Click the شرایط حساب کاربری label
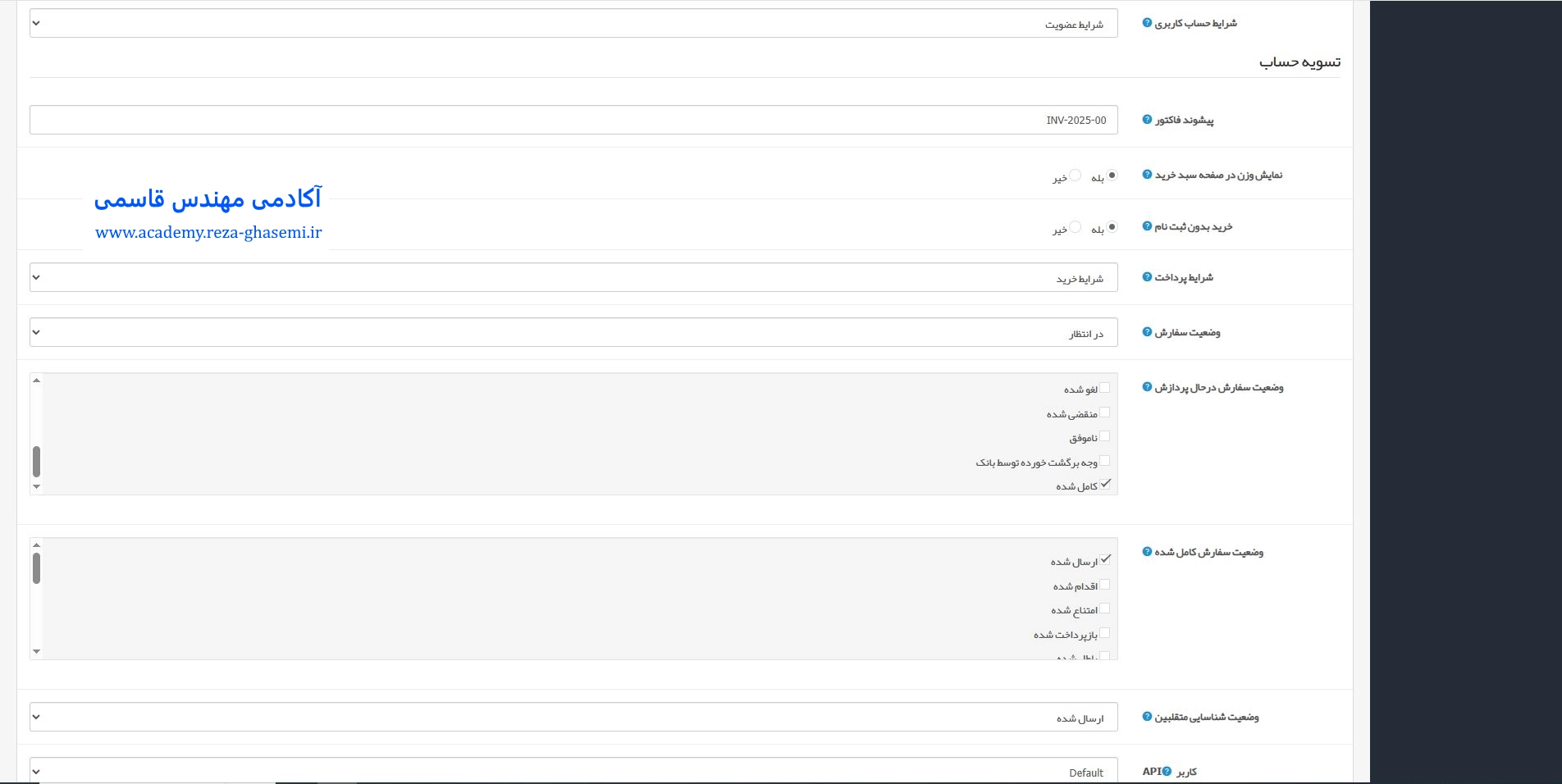The image size is (1562, 784). coord(1196,23)
